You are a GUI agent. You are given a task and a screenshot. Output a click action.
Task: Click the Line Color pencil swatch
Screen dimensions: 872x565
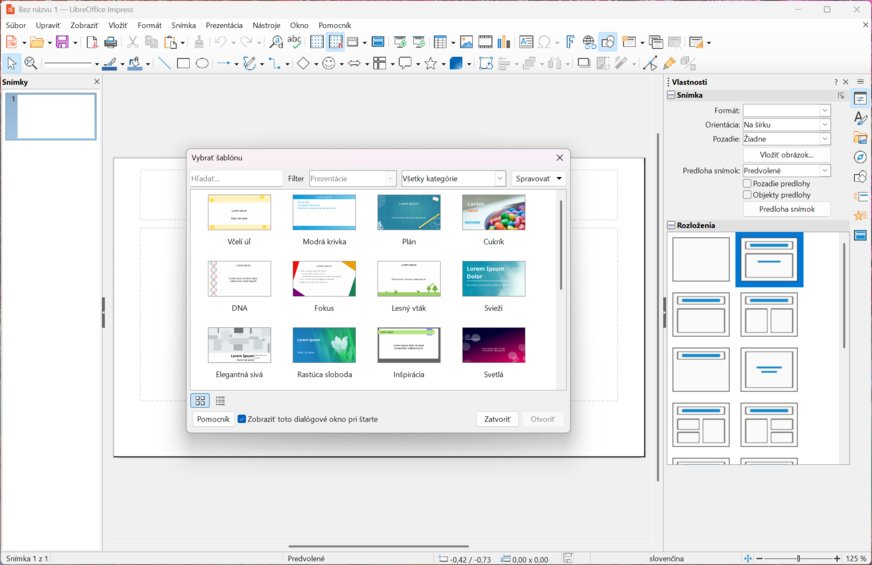click(x=110, y=63)
